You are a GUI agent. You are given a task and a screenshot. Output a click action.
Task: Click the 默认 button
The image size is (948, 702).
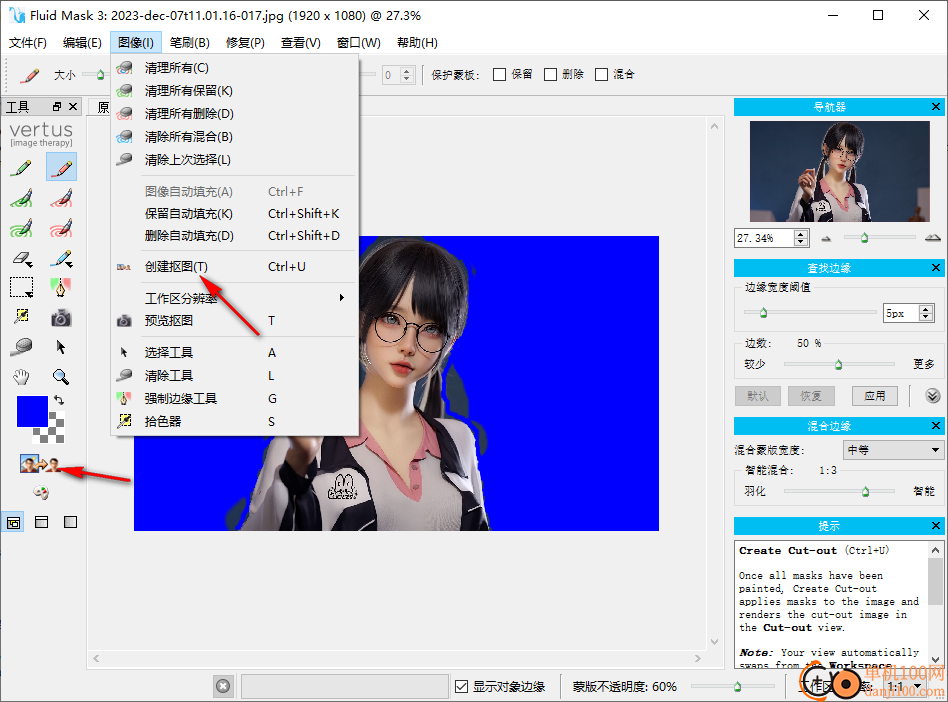pyautogui.click(x=758, y=396)
